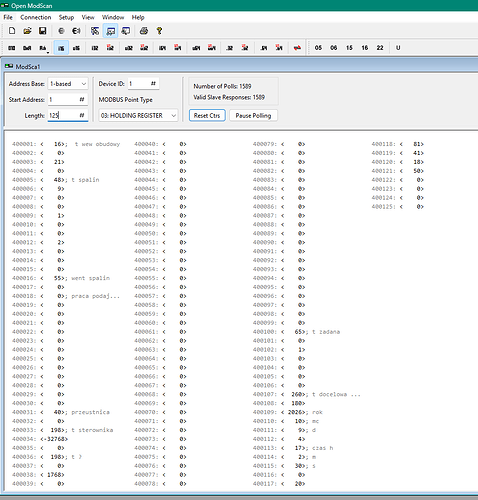Select the u16 unsigned integer format

[76, 48]
